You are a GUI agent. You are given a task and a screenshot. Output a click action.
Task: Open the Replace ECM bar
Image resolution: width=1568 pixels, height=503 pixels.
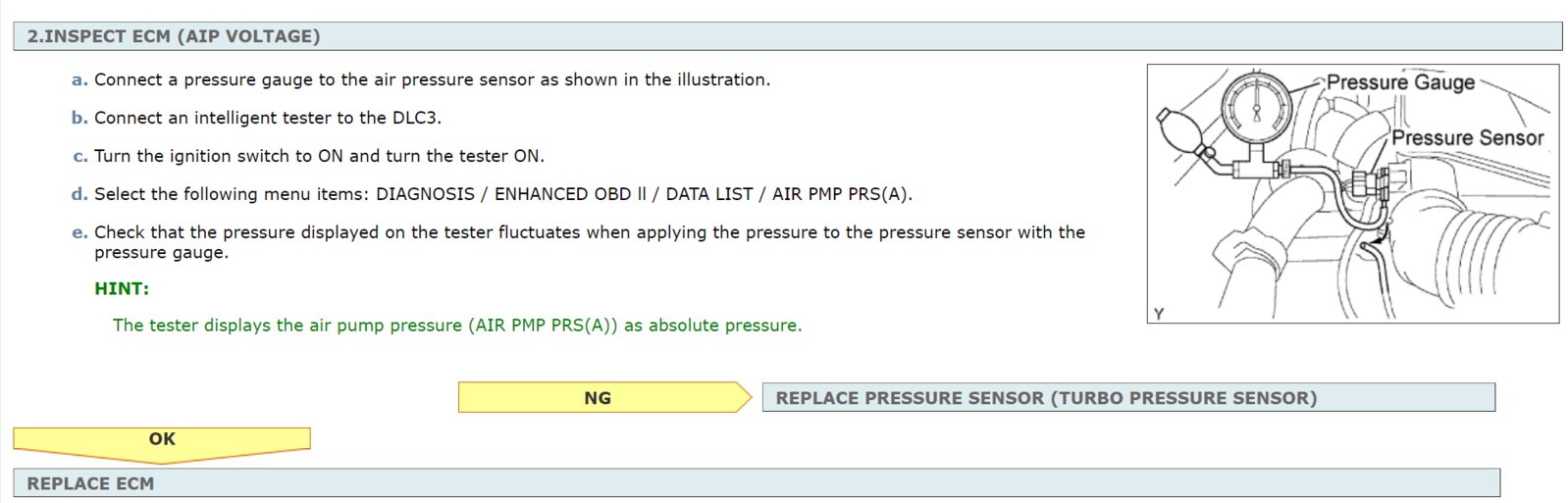tap(757, 482)
